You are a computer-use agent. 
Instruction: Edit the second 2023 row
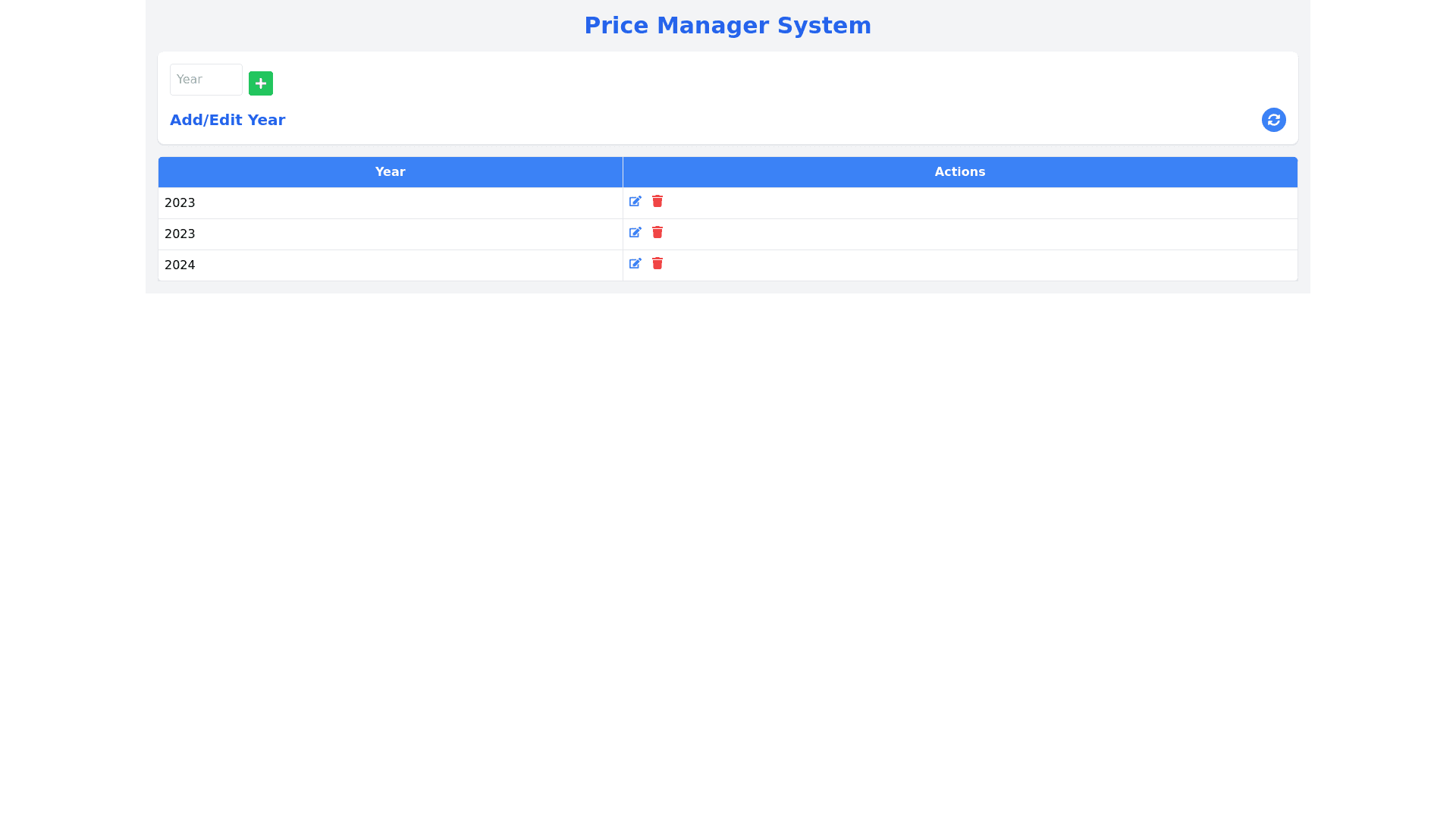tap(635, 233)
